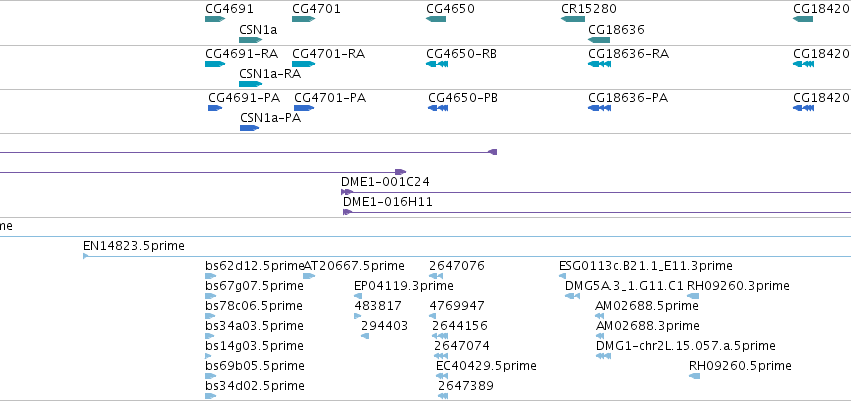Click the bs34a03.5prime EST

coord(209,336)
